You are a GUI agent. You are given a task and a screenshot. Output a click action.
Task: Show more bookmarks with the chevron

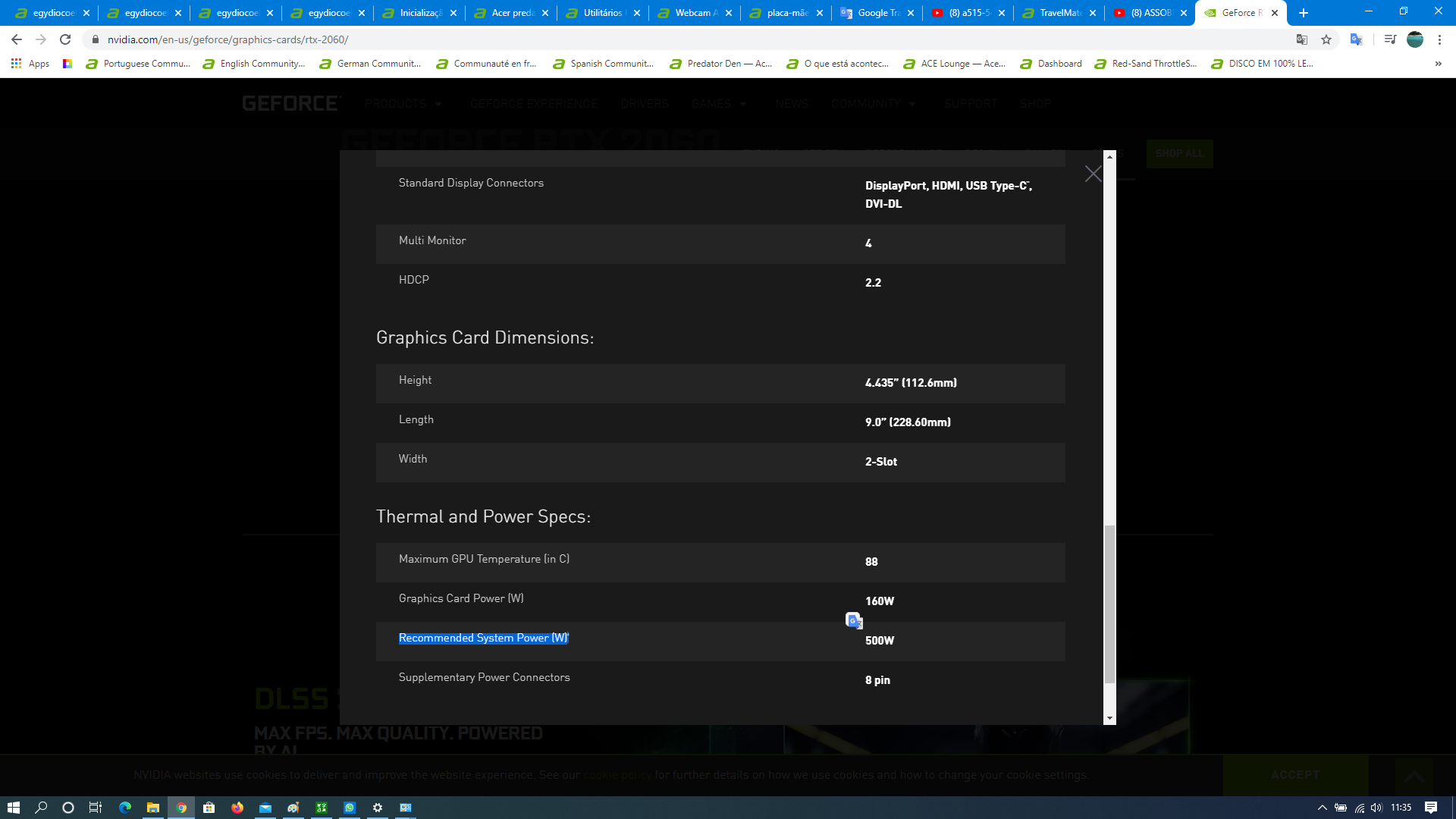pos(1438,64)
